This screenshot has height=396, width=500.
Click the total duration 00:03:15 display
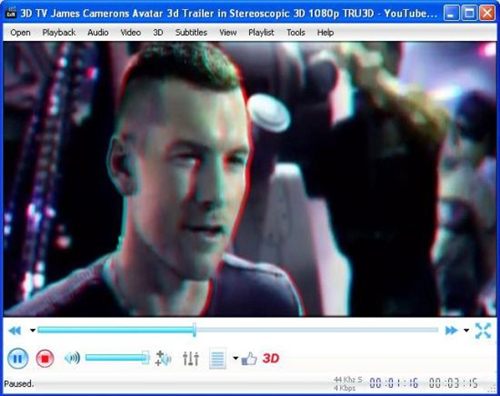click(453, 383)
